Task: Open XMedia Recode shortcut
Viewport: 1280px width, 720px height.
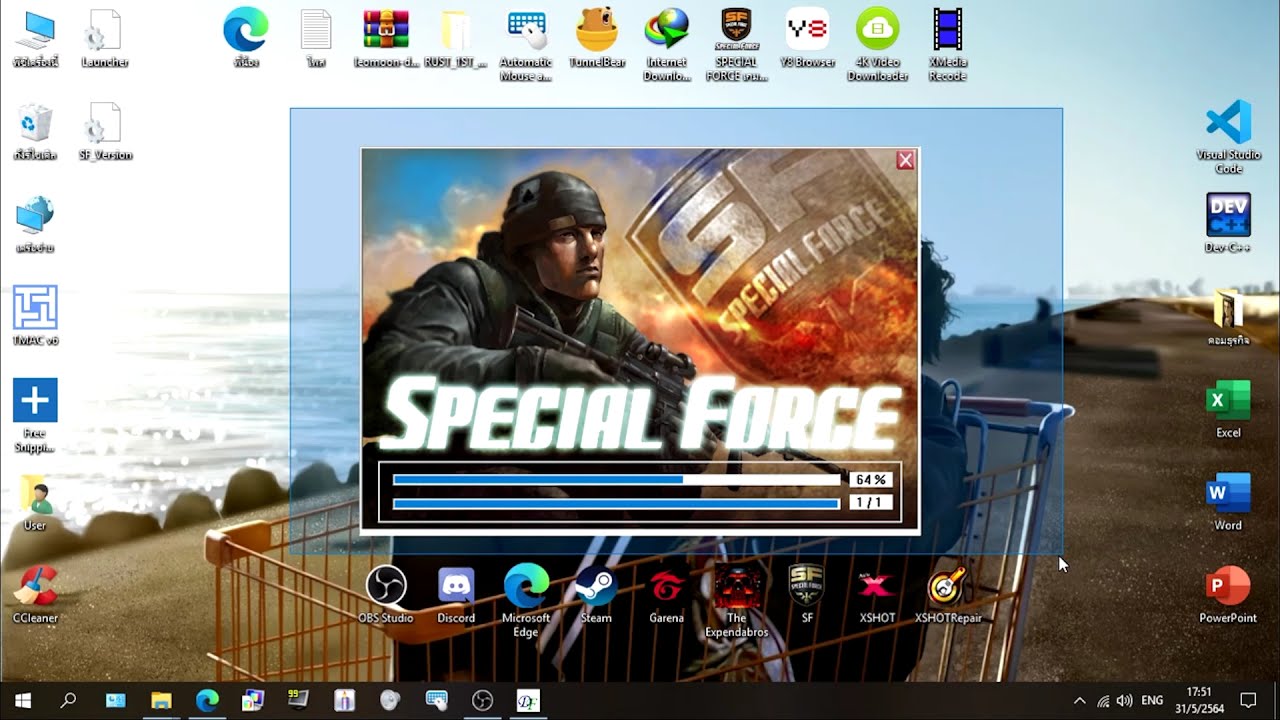Action: pos(947,45)
